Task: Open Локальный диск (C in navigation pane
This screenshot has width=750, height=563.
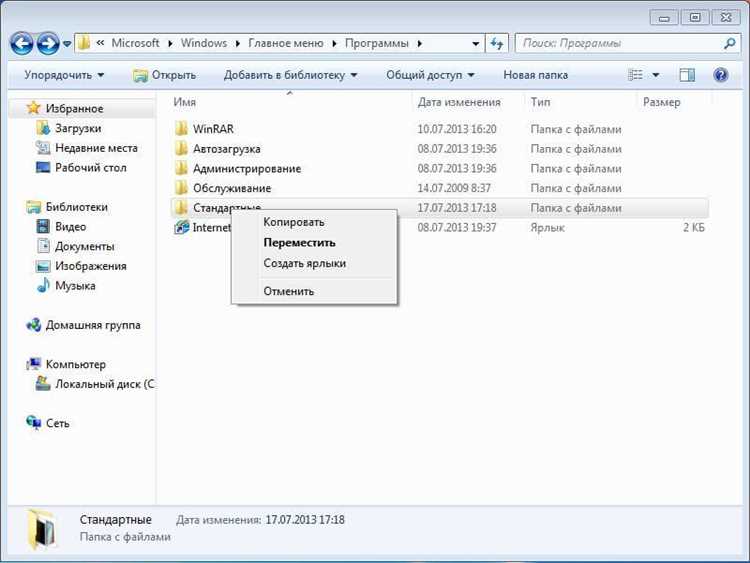Action: coord(104,384)
